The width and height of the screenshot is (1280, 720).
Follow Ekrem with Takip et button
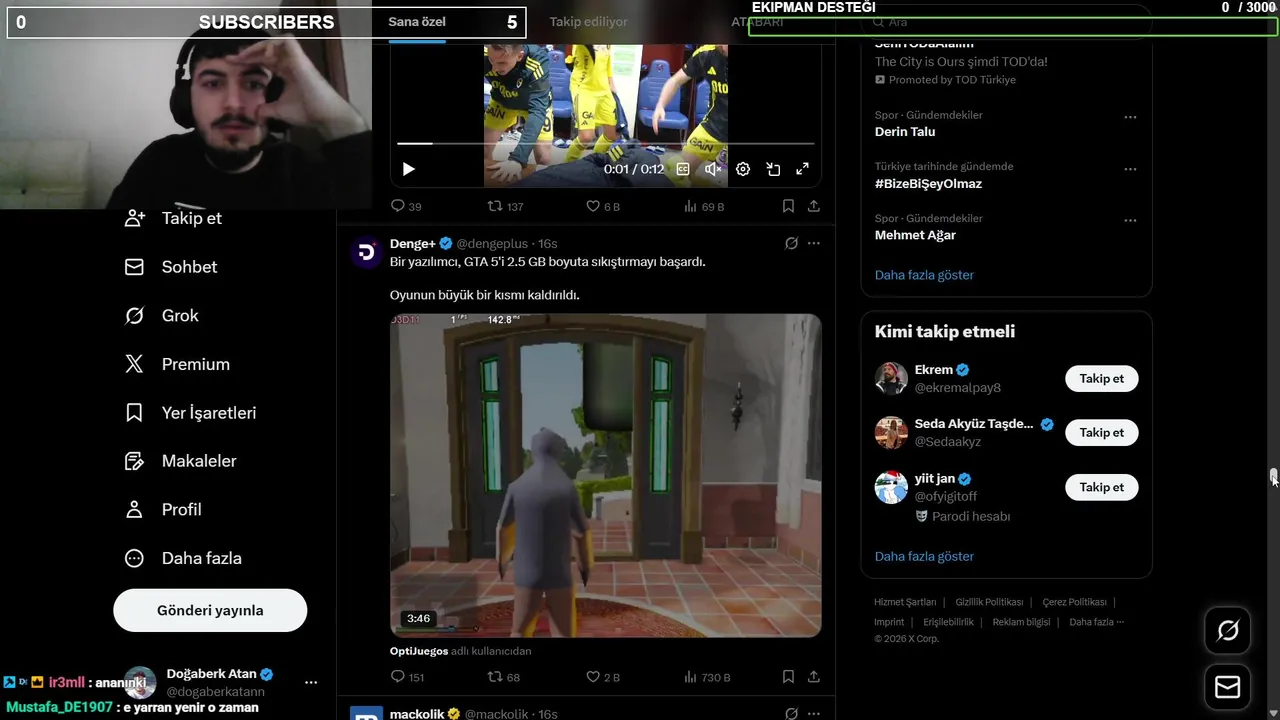(1102, 379)
